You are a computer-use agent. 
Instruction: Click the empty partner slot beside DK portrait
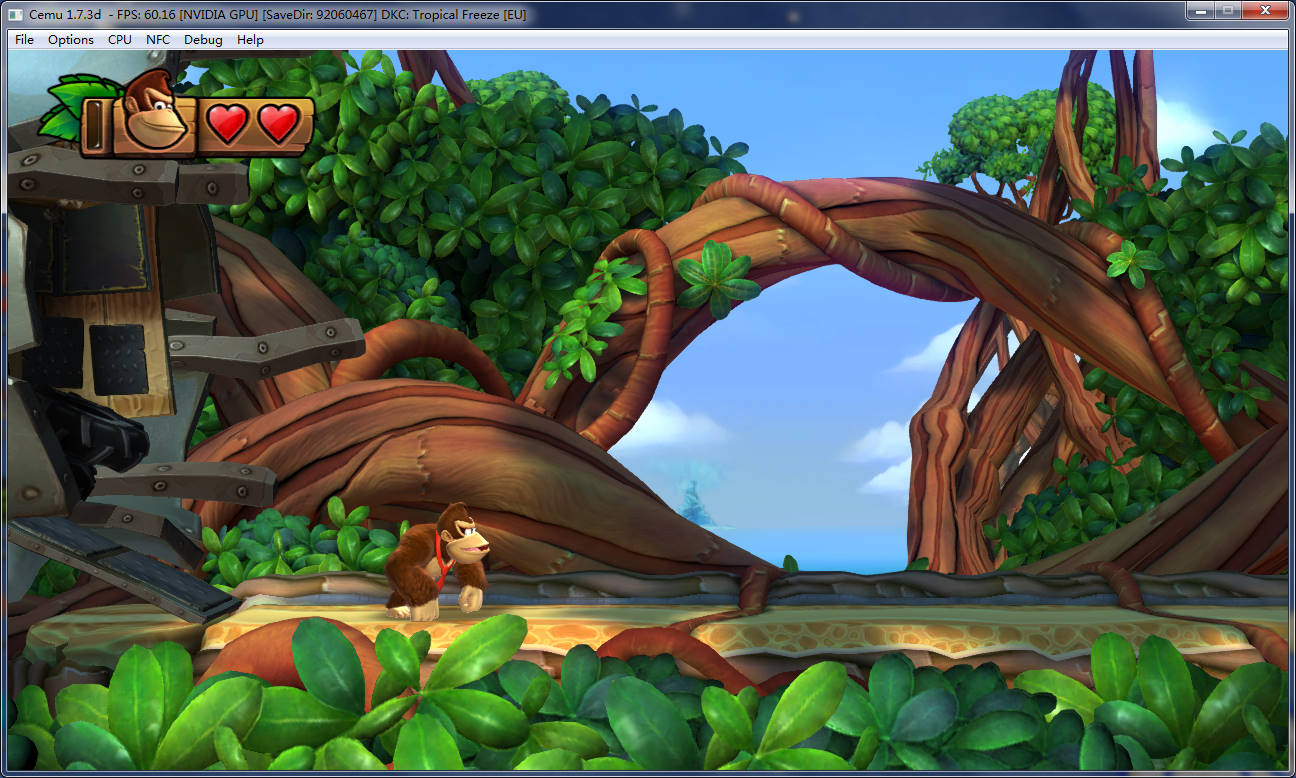[x=97, y=127]
